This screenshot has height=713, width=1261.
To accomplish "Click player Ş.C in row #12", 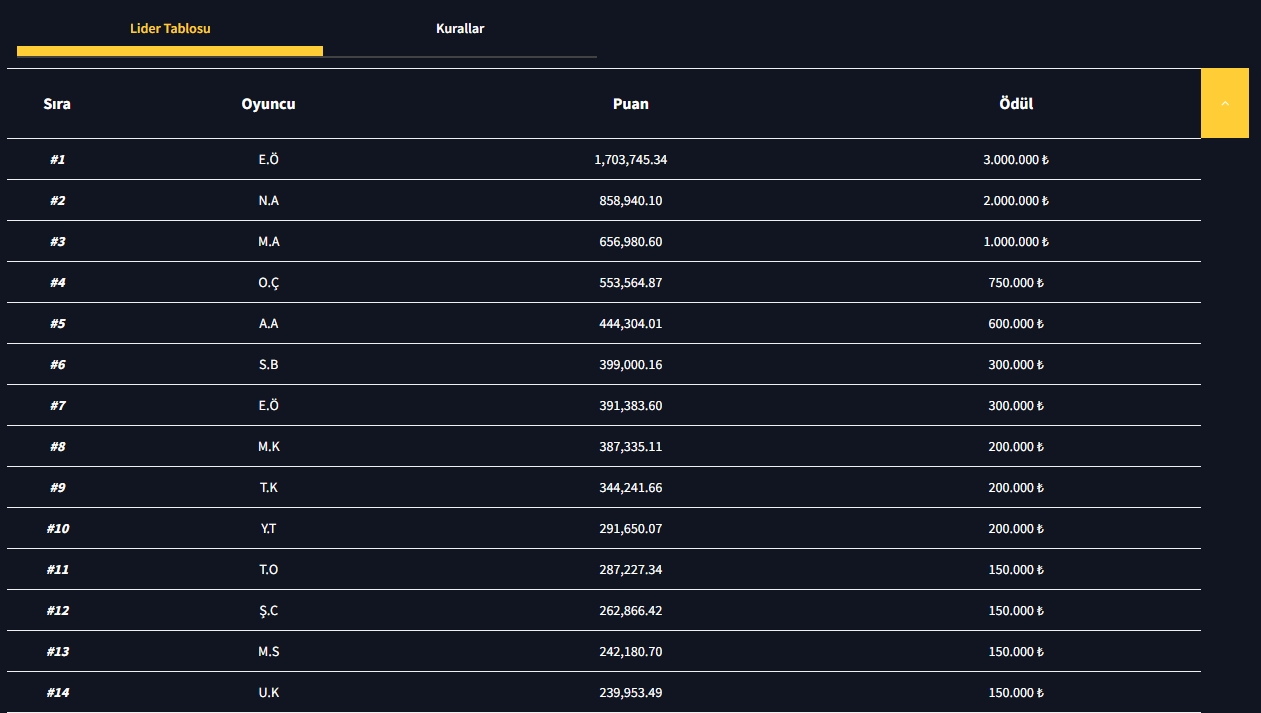I will pyautogui.click(x=268, y=610).
